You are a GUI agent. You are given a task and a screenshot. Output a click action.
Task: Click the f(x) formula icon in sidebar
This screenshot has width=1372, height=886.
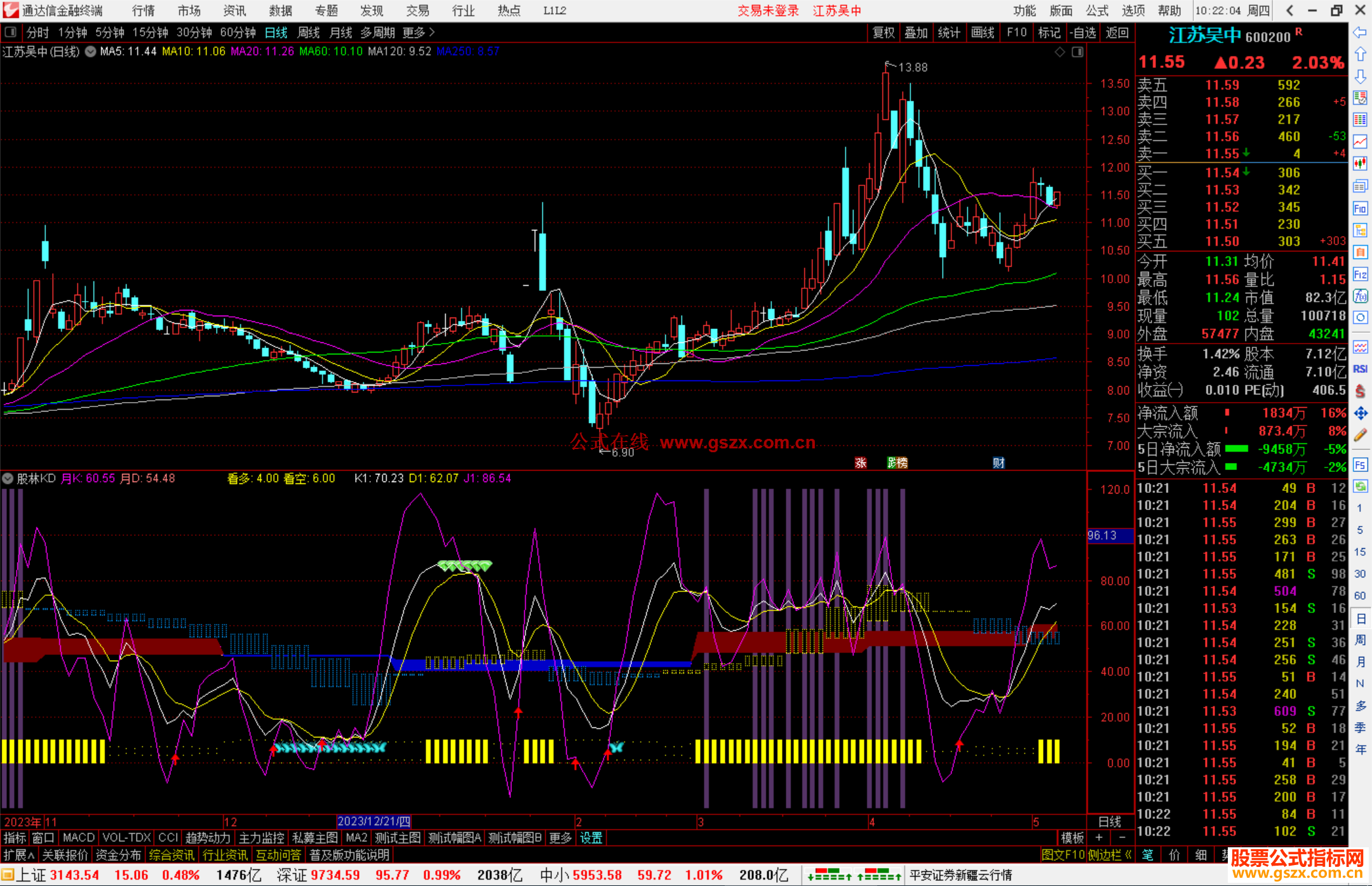(1360, 296)
